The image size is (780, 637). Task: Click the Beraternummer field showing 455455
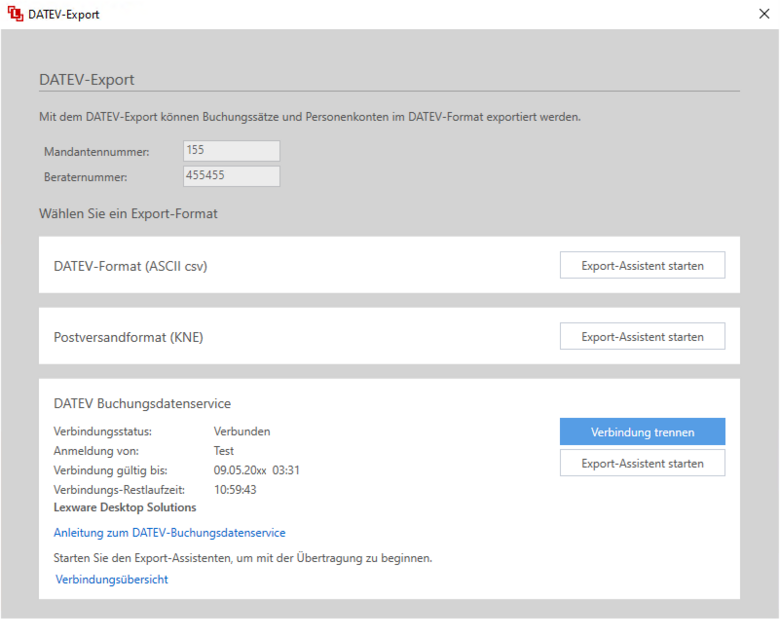click(231, 176)
